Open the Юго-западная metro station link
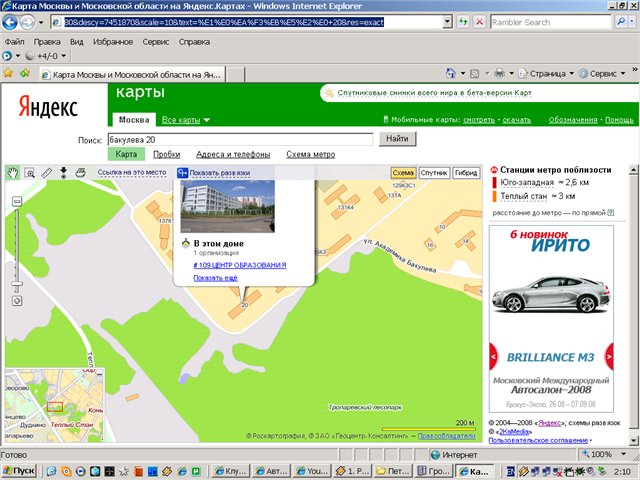 (x=527, y=182)
